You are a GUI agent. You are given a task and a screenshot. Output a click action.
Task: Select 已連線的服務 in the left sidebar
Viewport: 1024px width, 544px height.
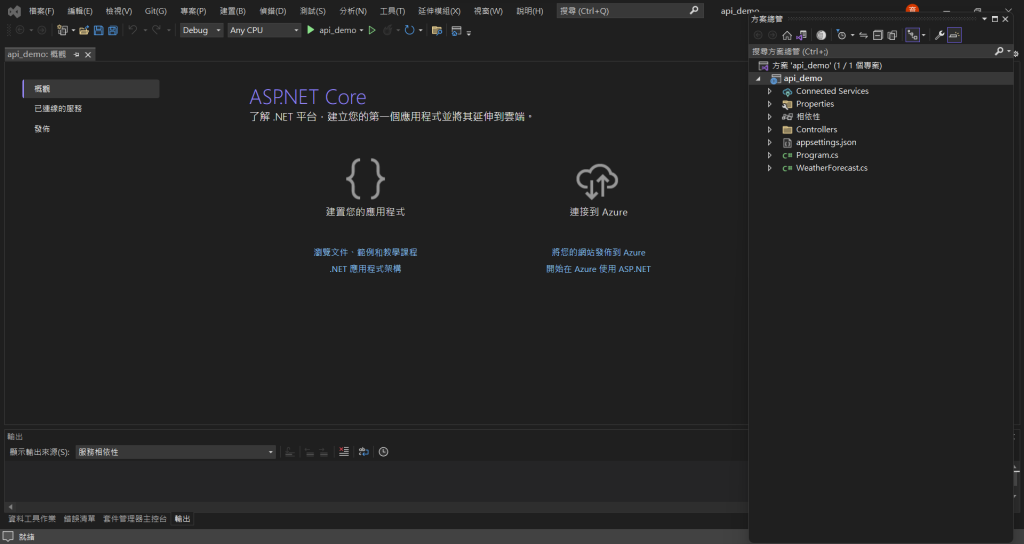pyautogui.click(x=58, y=108)
